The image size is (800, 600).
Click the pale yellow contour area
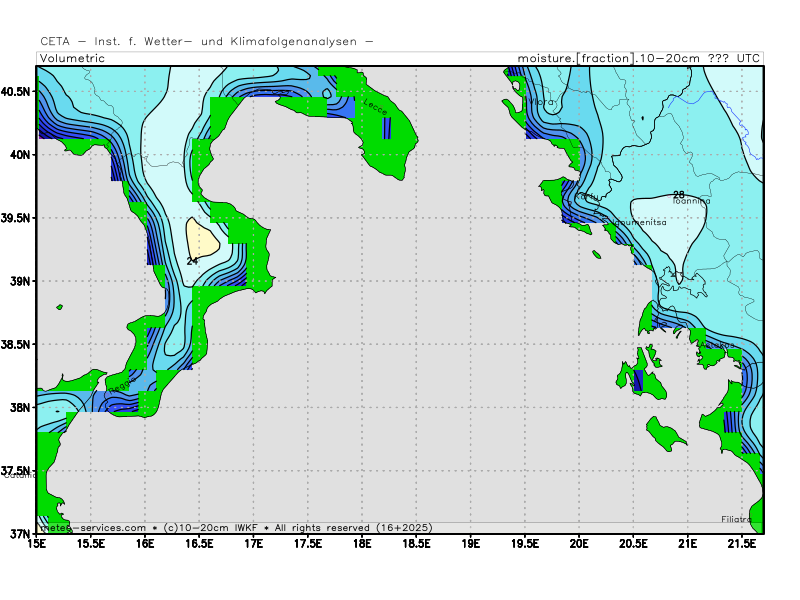click(x=203, y=237)
